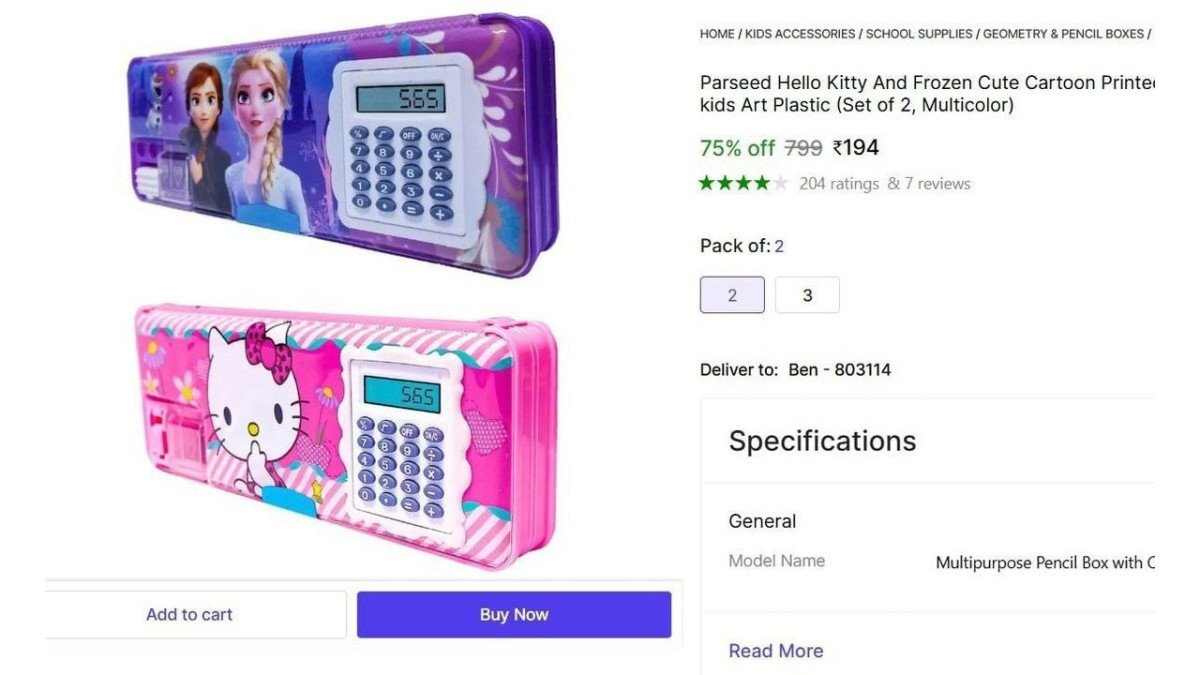The image size is (1200, 675).
Task: Select Pack of 2 option
Action: coord(731,294)
